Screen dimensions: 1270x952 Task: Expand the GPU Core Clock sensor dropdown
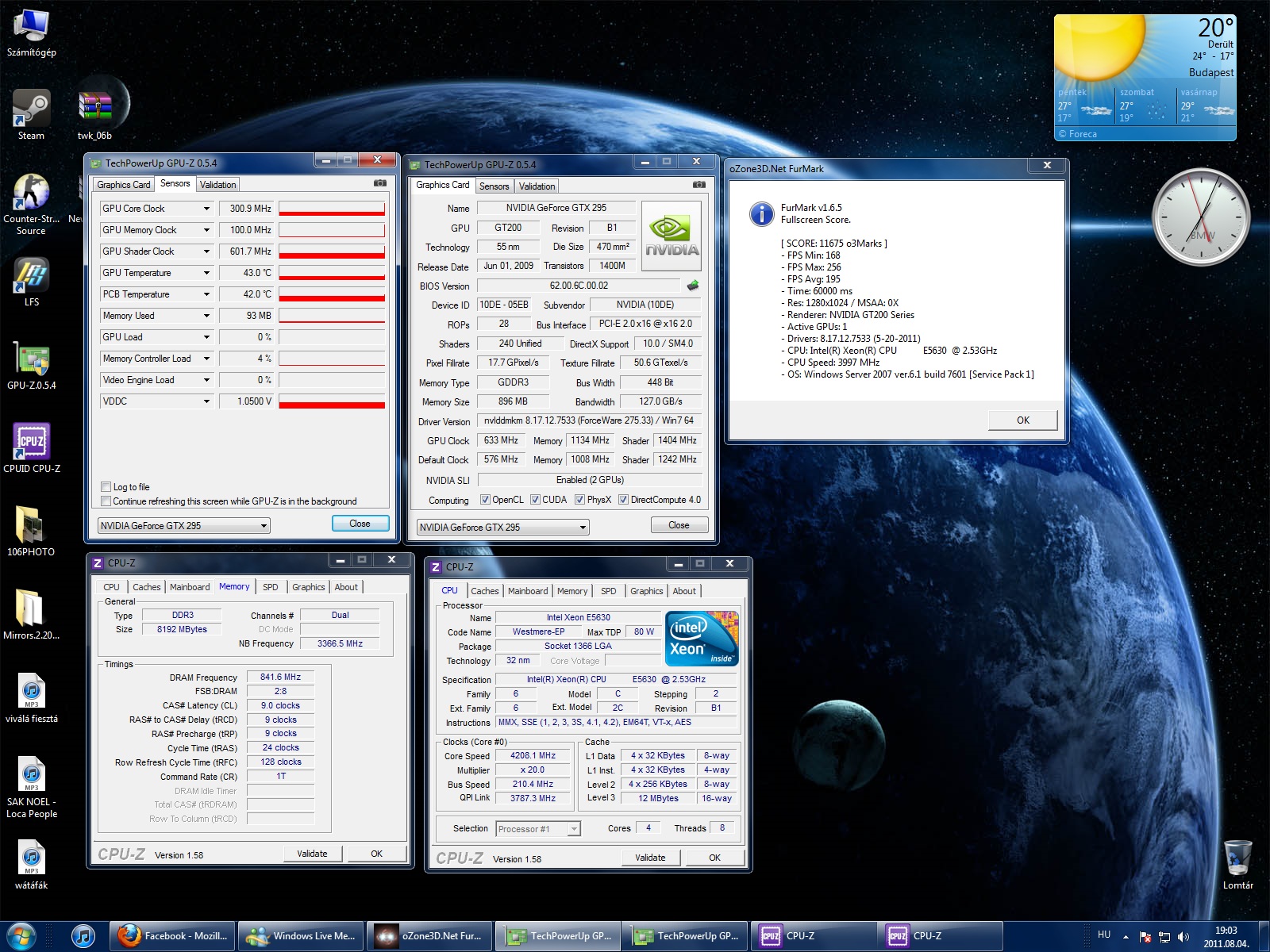coord(206,209)
